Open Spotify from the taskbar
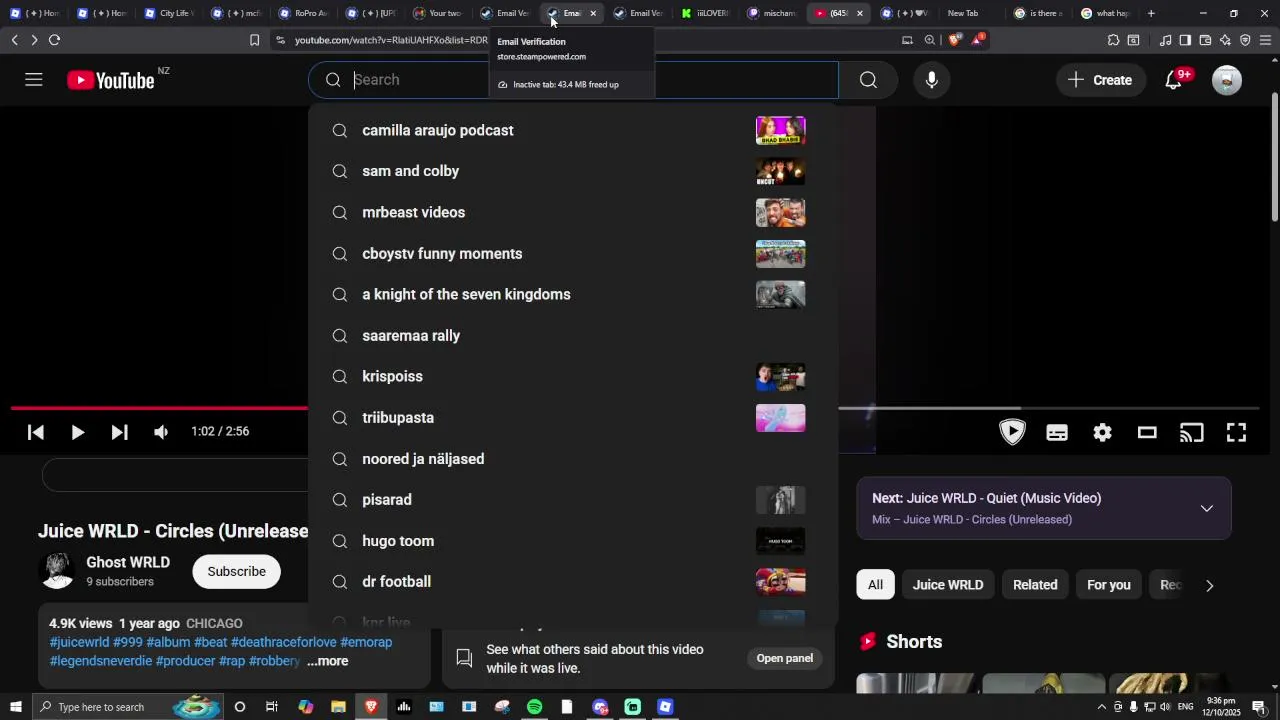This screenshot has width=1280, height=720. [x=534, y=707]
